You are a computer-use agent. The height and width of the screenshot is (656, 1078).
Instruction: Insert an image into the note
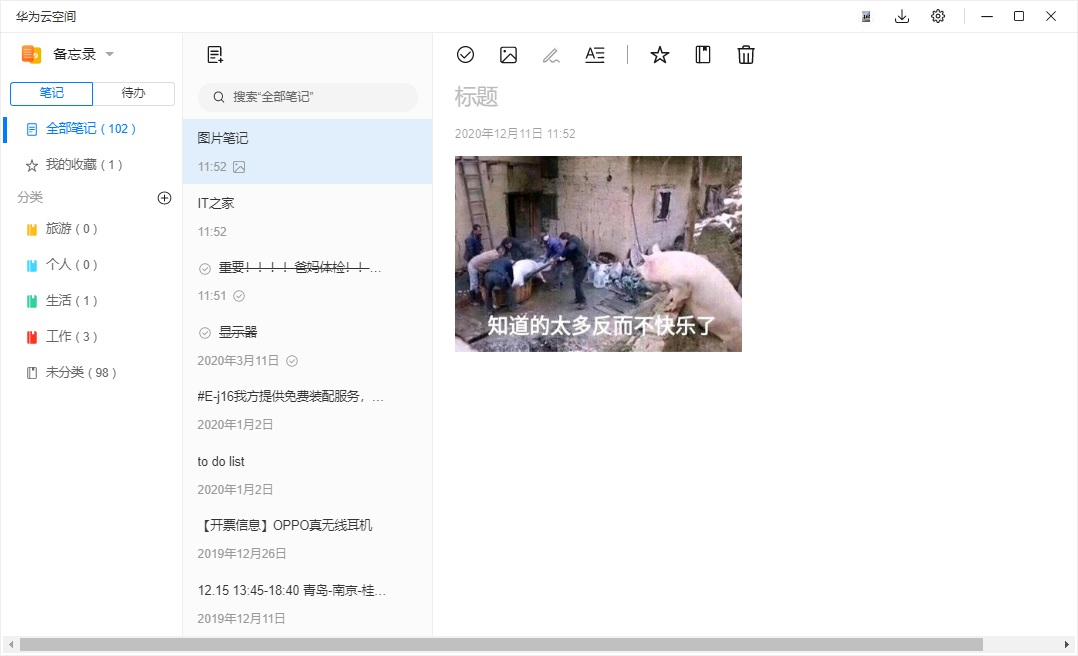click(508, 54)
